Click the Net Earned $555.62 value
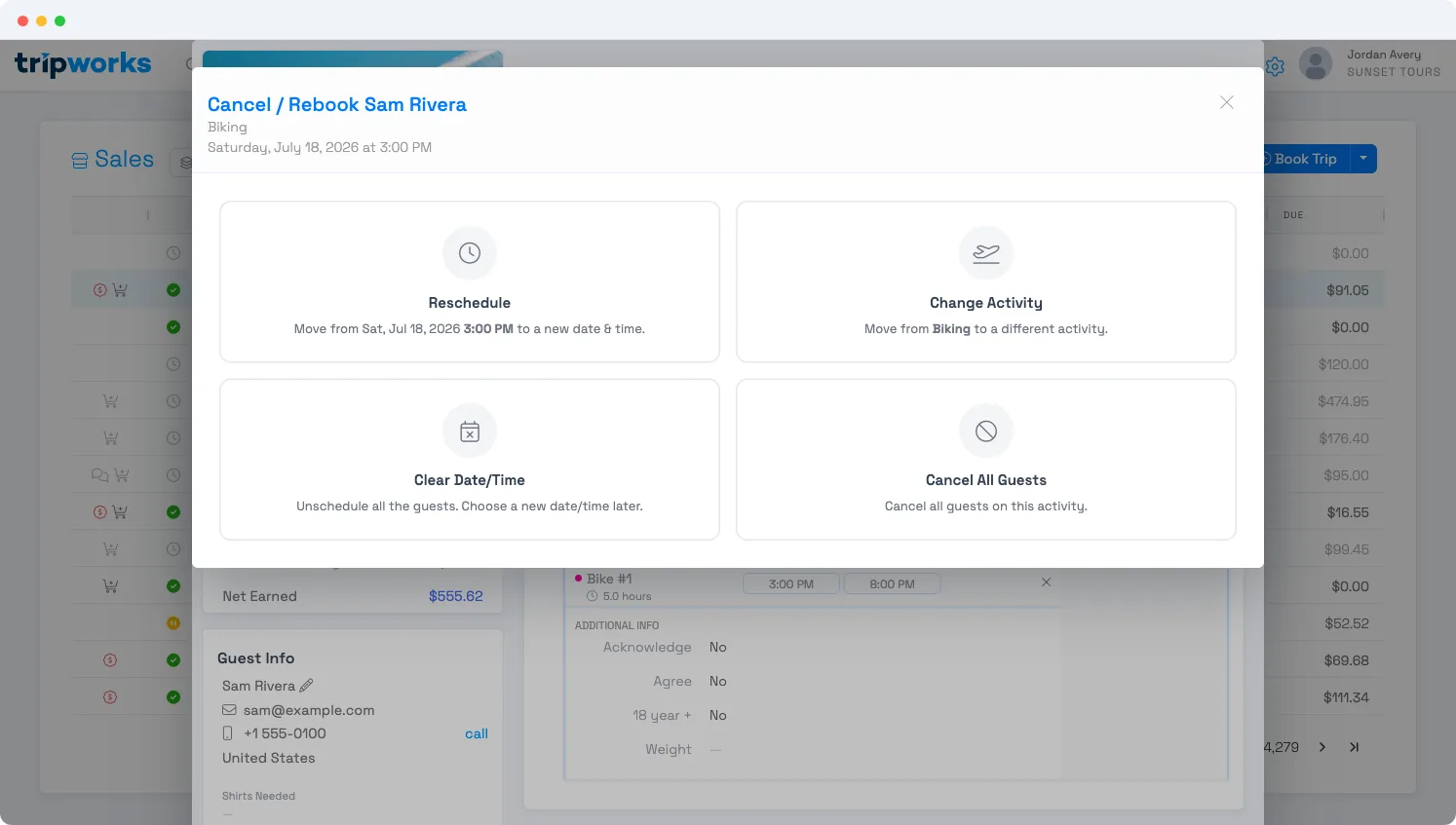Image resolution: width=1456 pixels, height=825 pixels. click(456, 596)
